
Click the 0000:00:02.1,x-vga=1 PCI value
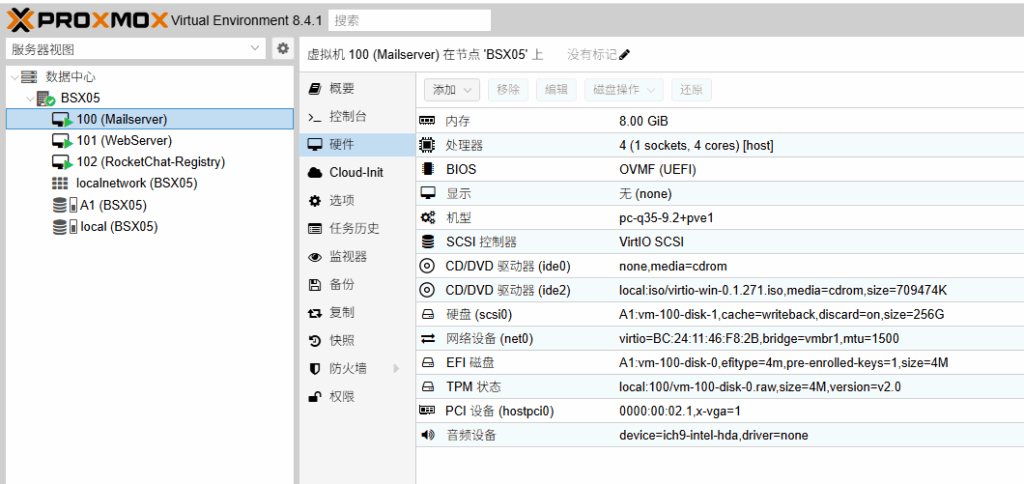pos(679,411)
